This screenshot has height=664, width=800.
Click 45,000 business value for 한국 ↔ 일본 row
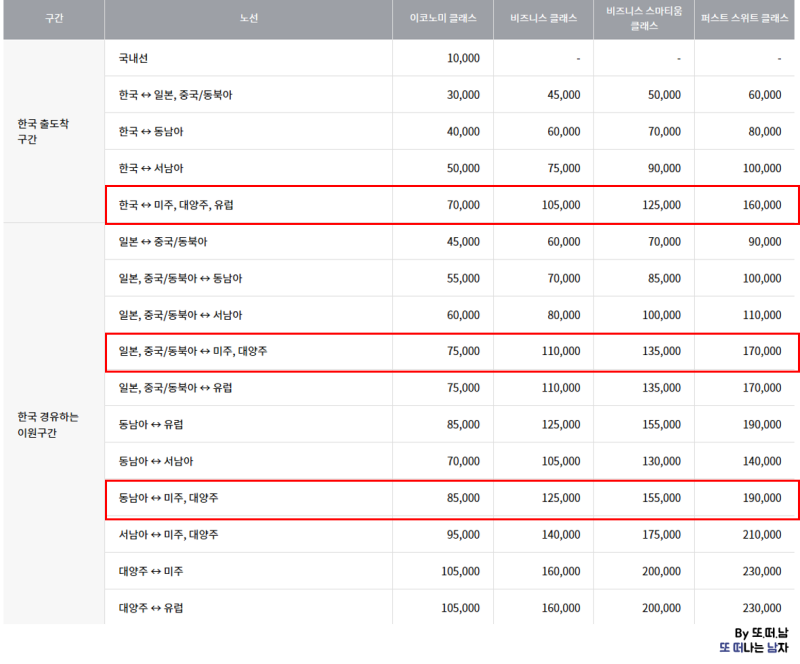click(564, 95)
